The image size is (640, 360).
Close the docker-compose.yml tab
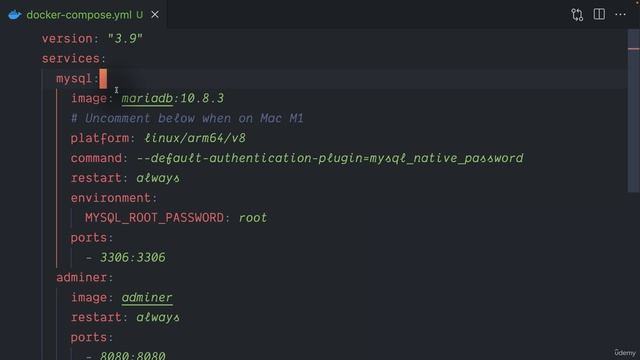point(155,15)
